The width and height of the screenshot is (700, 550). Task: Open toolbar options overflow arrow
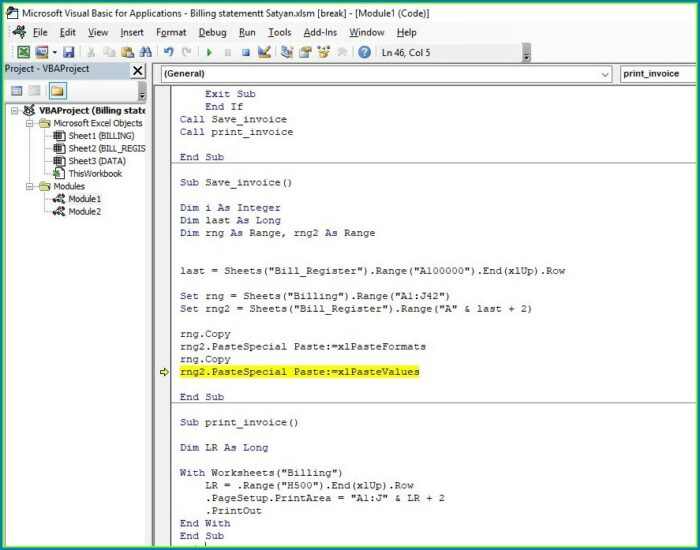527,53
